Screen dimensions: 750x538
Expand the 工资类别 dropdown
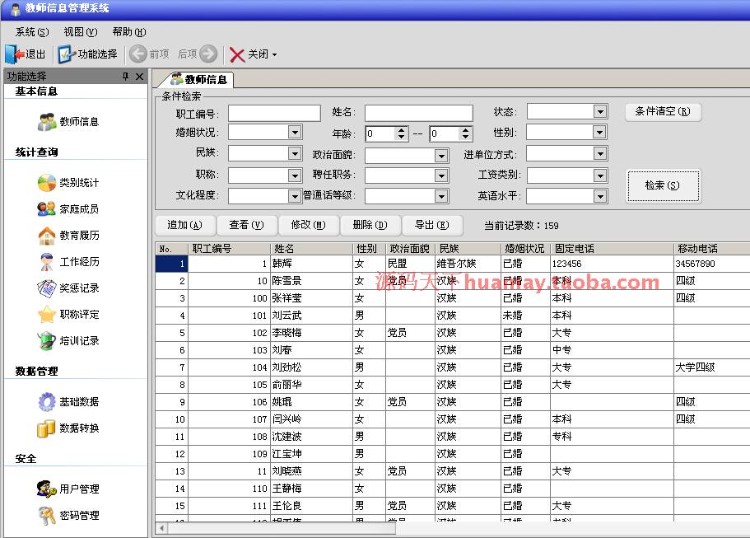click(x=600, y=176)
